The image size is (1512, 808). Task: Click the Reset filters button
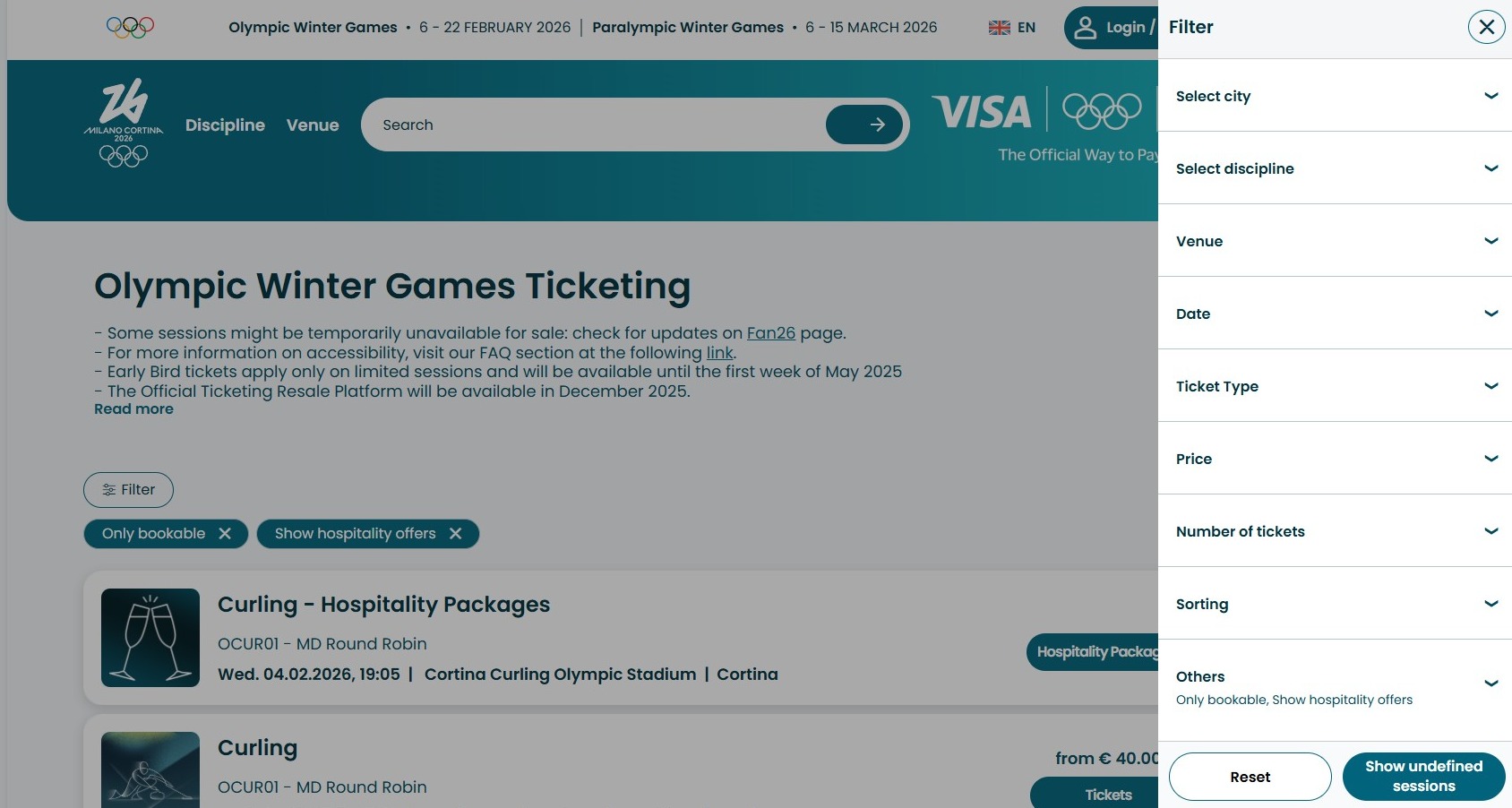pos(1250,777)
